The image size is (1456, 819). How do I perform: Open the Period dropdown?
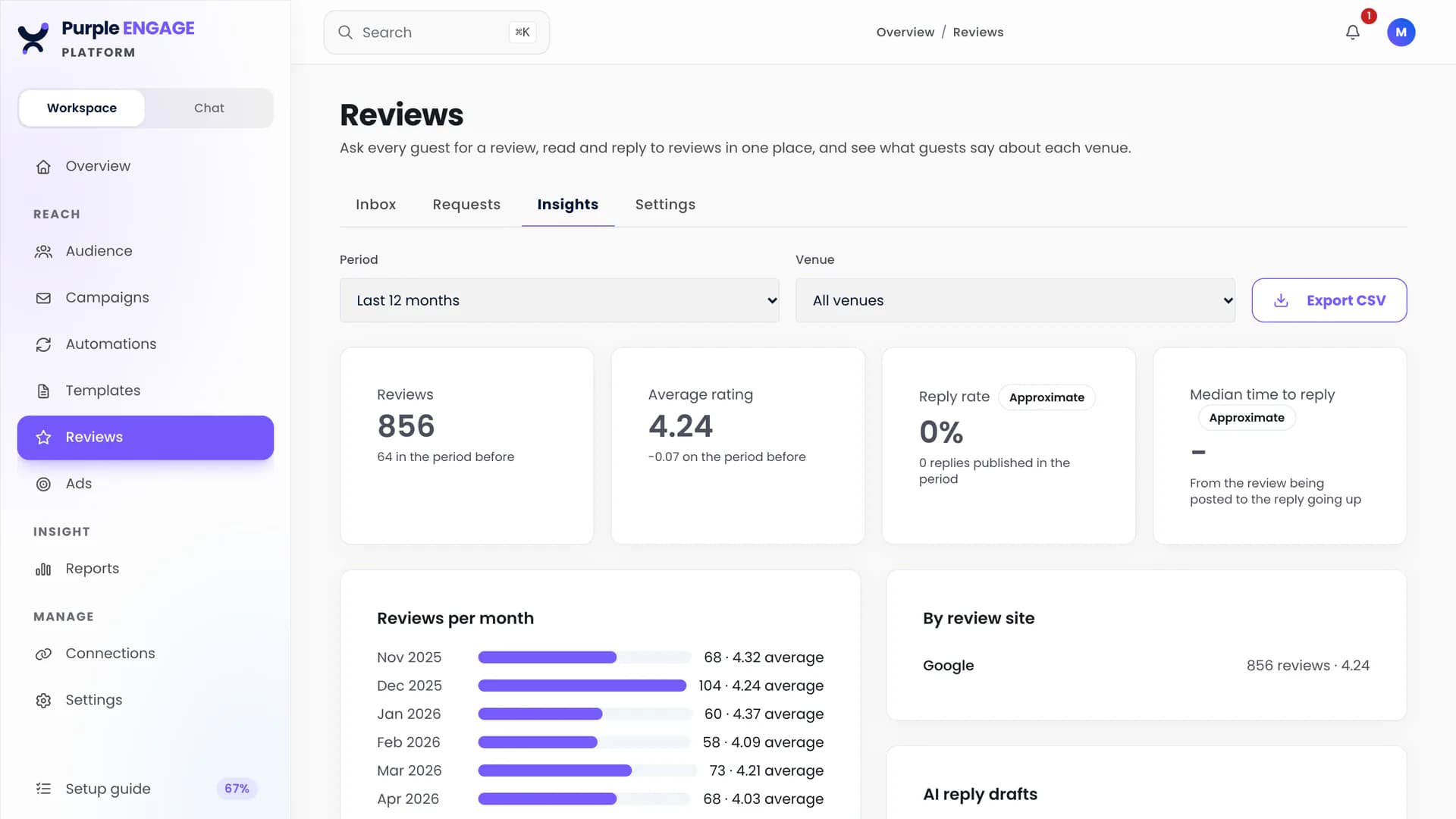click(x=559, y=300)
